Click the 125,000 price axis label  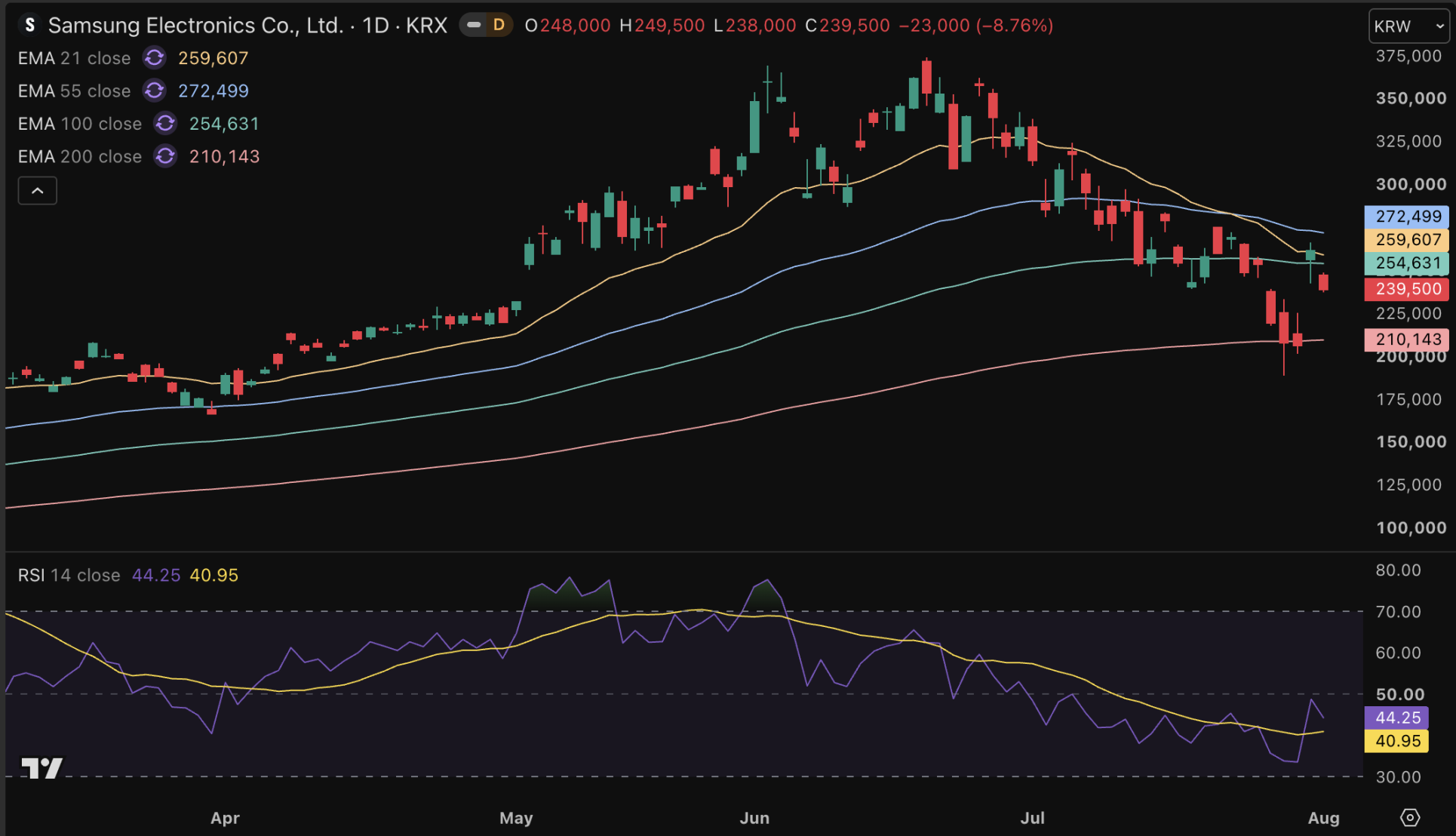[1408, 484]
